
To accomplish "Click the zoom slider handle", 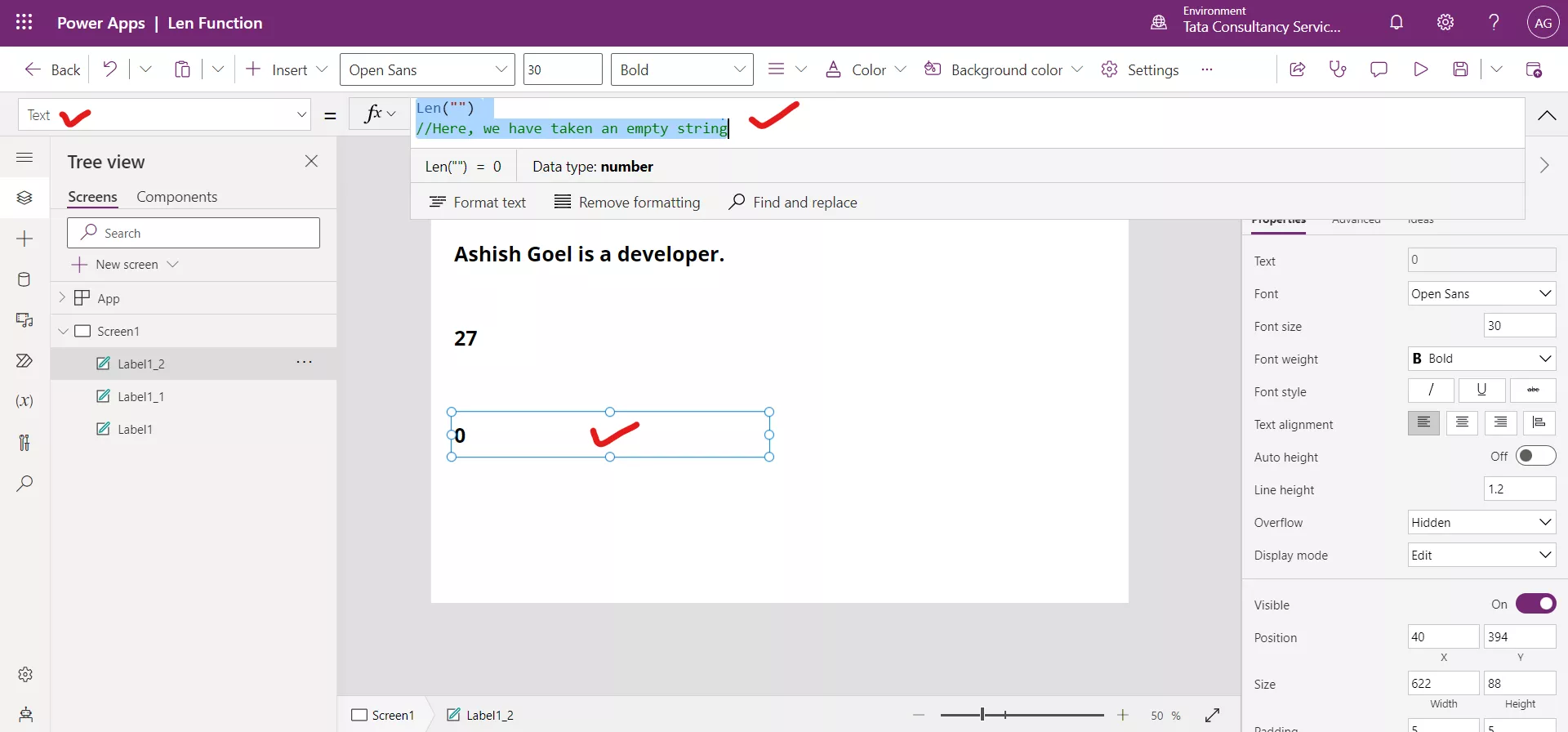I will 982,715.
